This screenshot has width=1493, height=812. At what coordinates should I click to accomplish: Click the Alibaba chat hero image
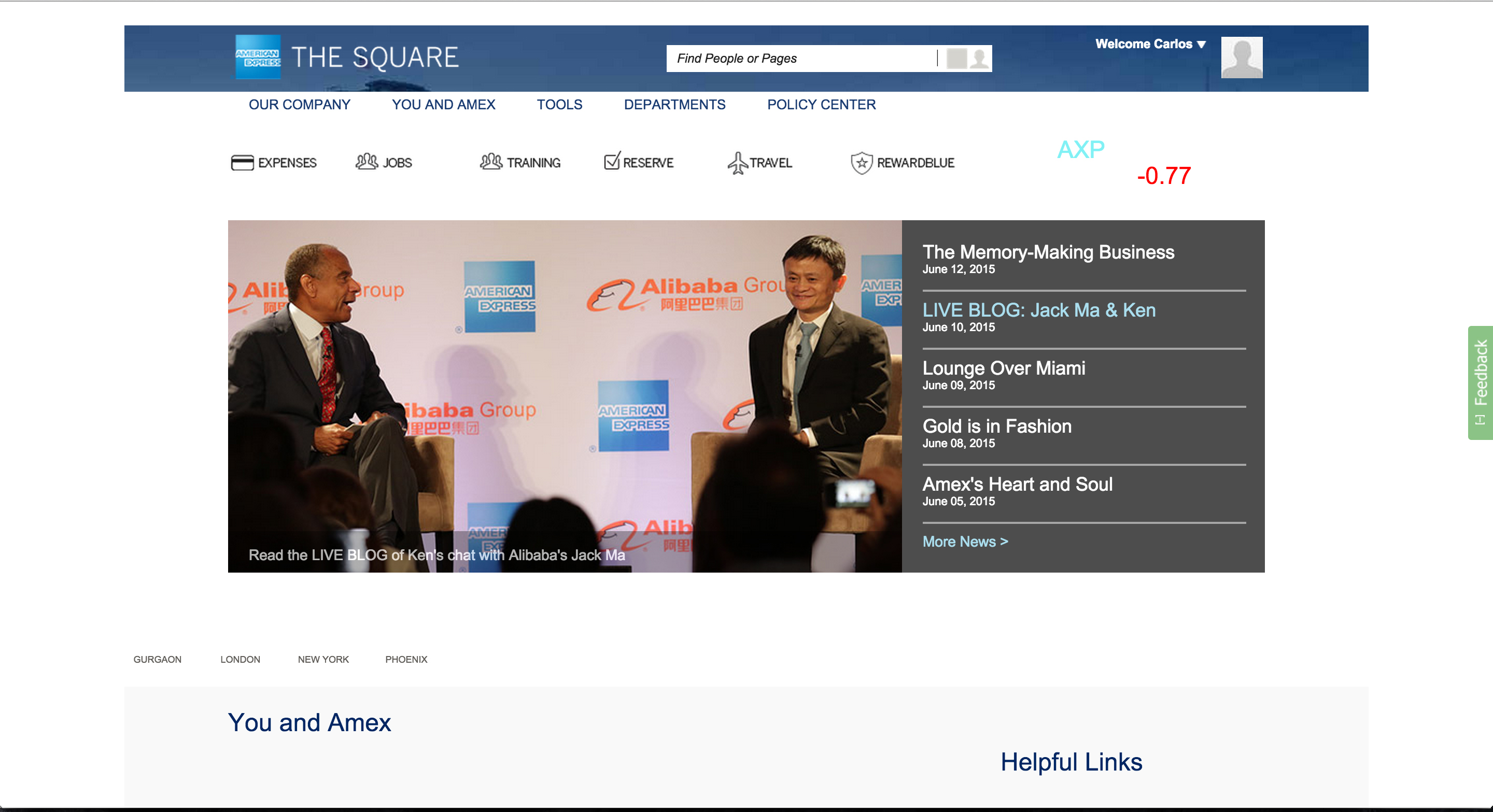tap(565, 396)
